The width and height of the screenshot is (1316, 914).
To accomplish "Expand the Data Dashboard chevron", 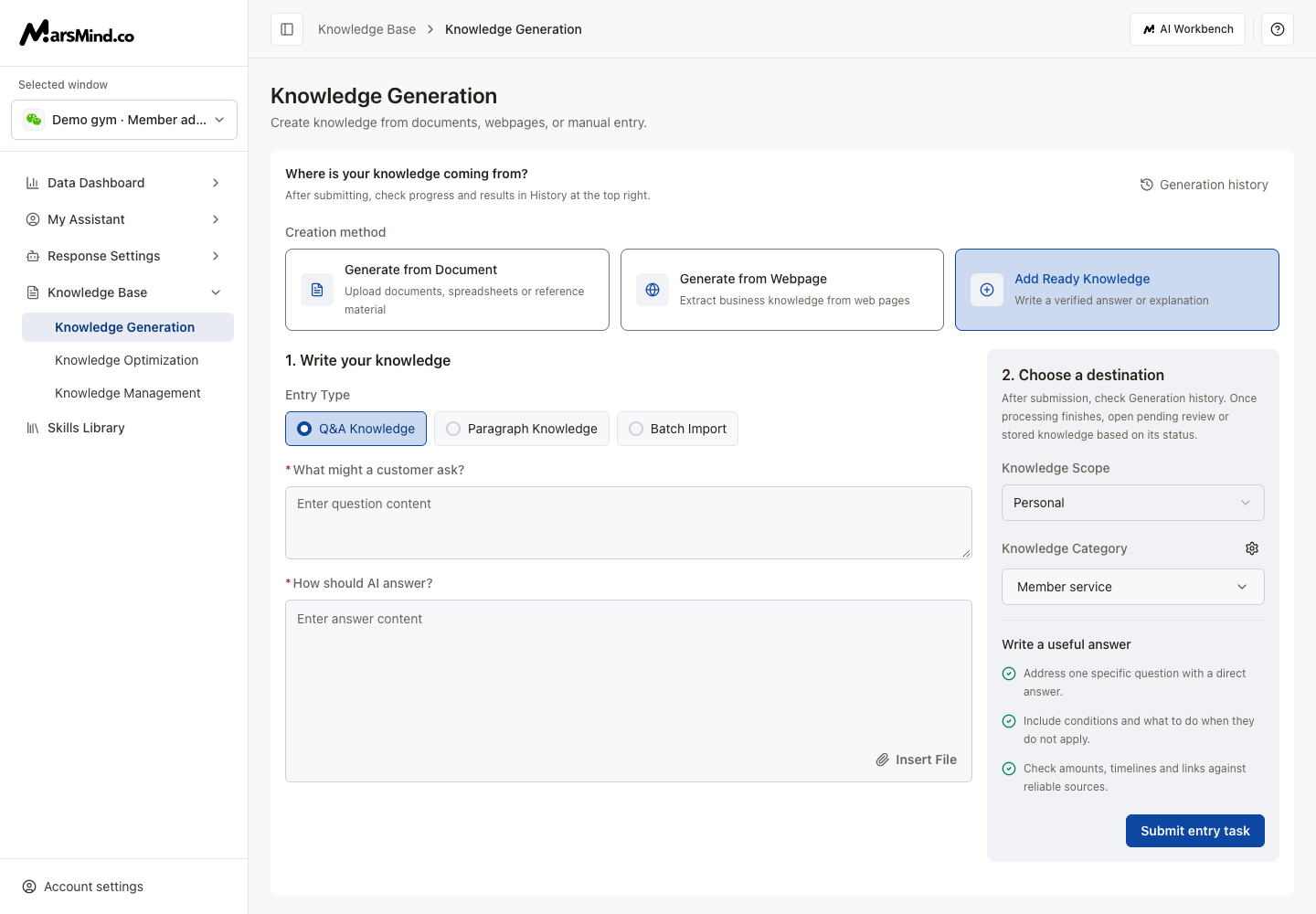I will (216, 183).
